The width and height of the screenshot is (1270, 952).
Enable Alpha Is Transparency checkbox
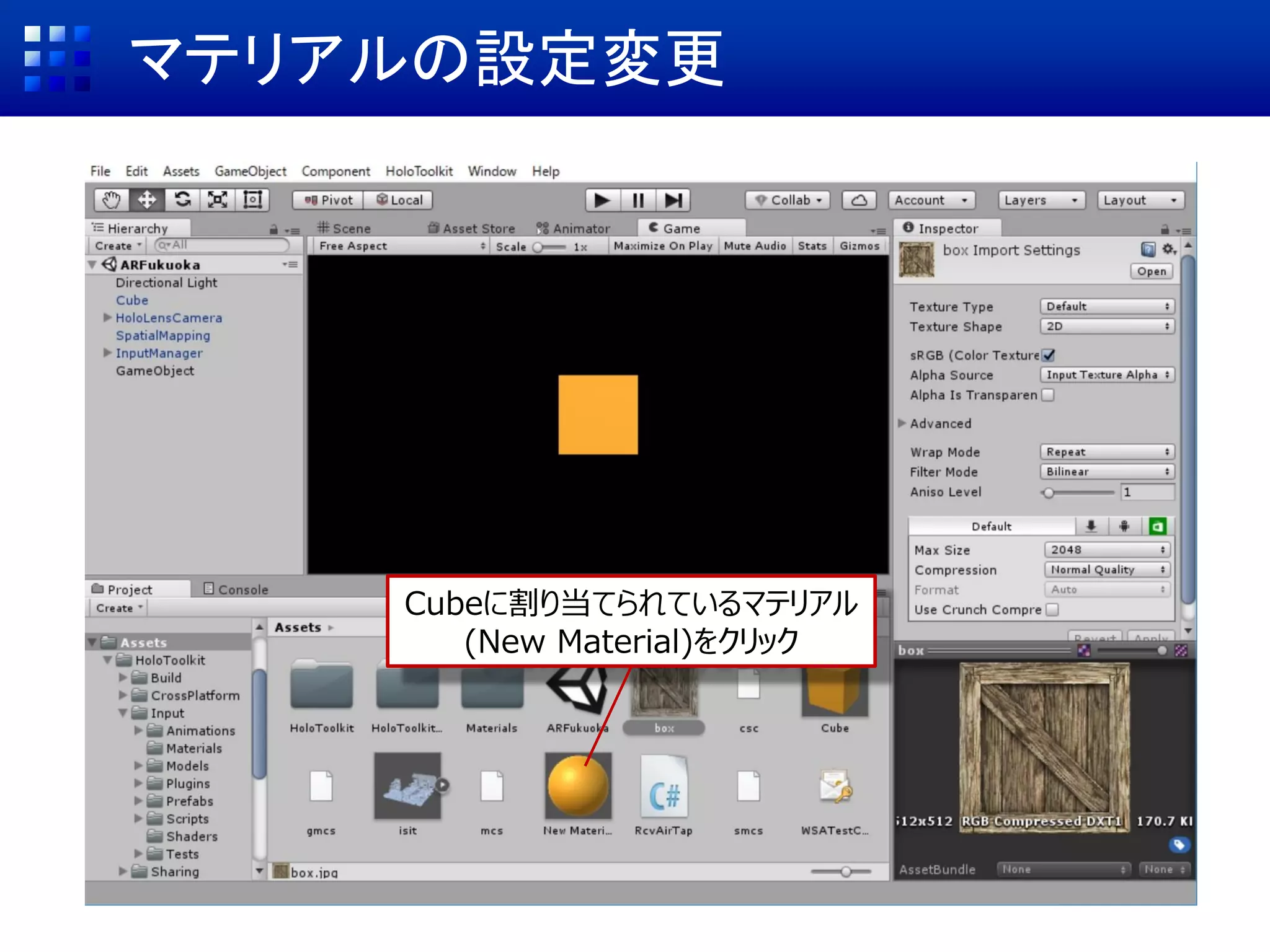(1048, 395)
